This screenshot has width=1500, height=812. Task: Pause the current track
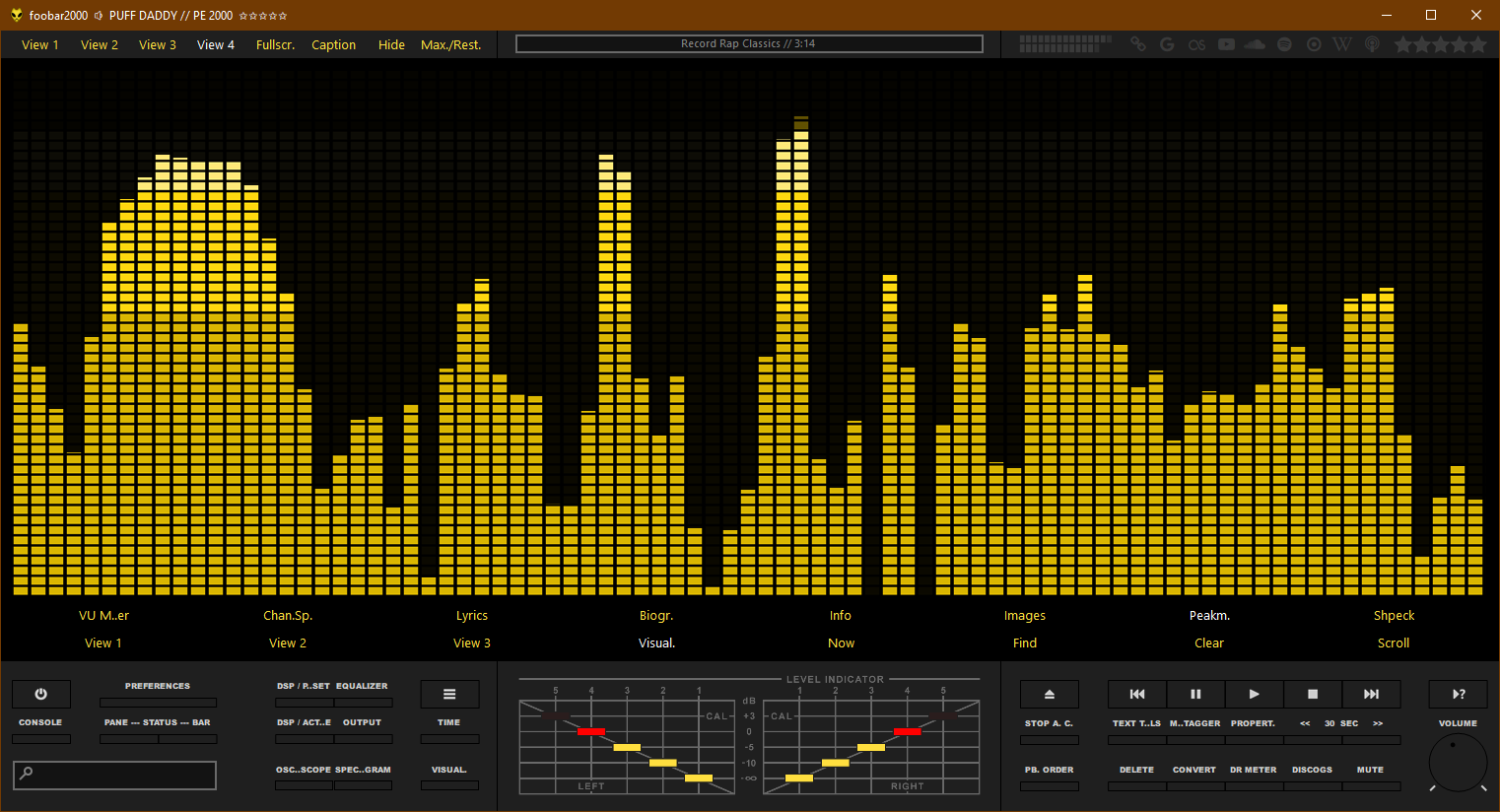[x=1195, y=694]
